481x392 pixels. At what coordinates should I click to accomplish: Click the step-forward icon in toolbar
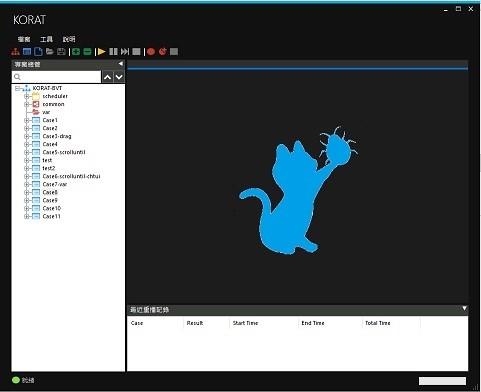pyautogui.click(x=125, y=52)
